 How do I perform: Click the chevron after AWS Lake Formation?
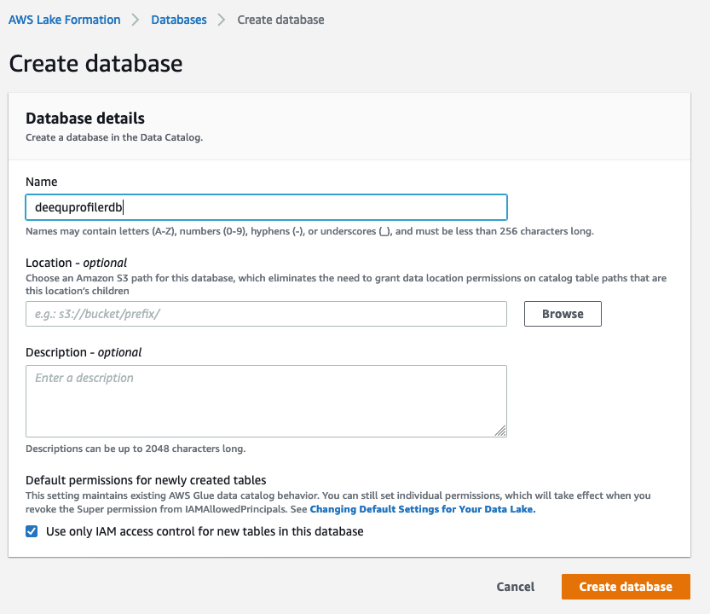coord(136,20)
